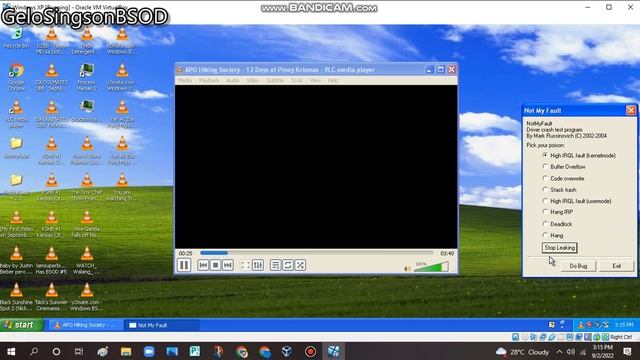Open the VLC Help menu
This screenshot has height=360, width=640.
pos(333,80)
